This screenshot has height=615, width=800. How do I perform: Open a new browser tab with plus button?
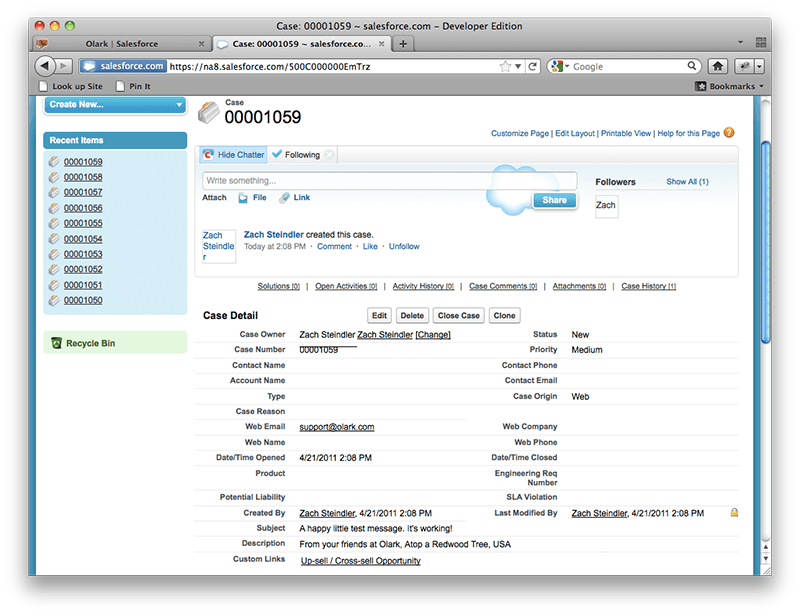403,44
